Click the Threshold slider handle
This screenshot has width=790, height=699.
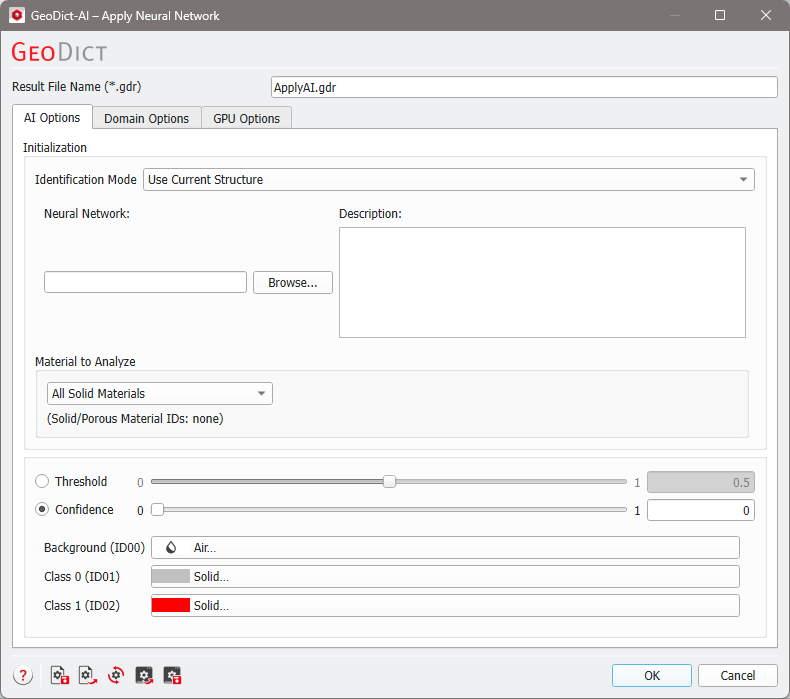(x=389, y=481)
